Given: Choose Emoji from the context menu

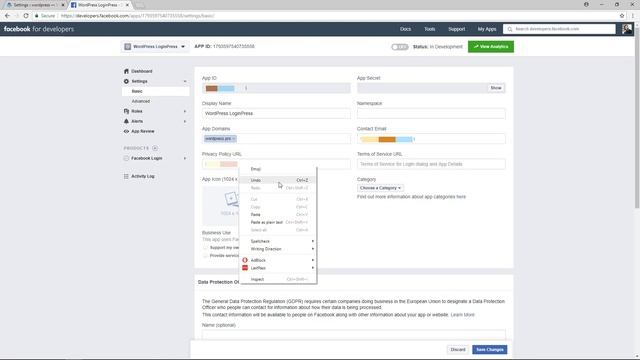Looking at the screenshot, I should 278,169.
